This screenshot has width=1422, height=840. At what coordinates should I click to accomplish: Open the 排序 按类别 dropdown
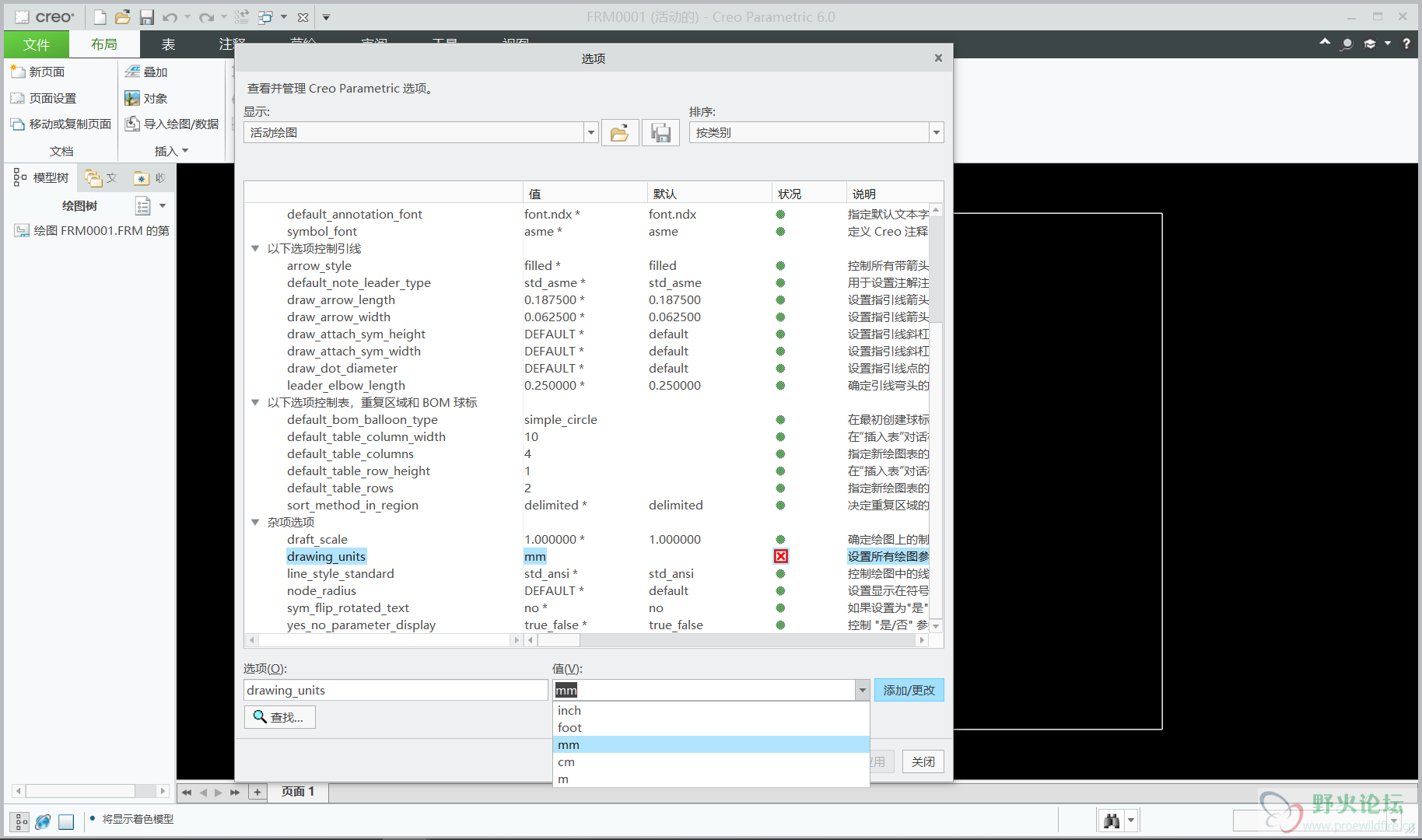[937, 132]
